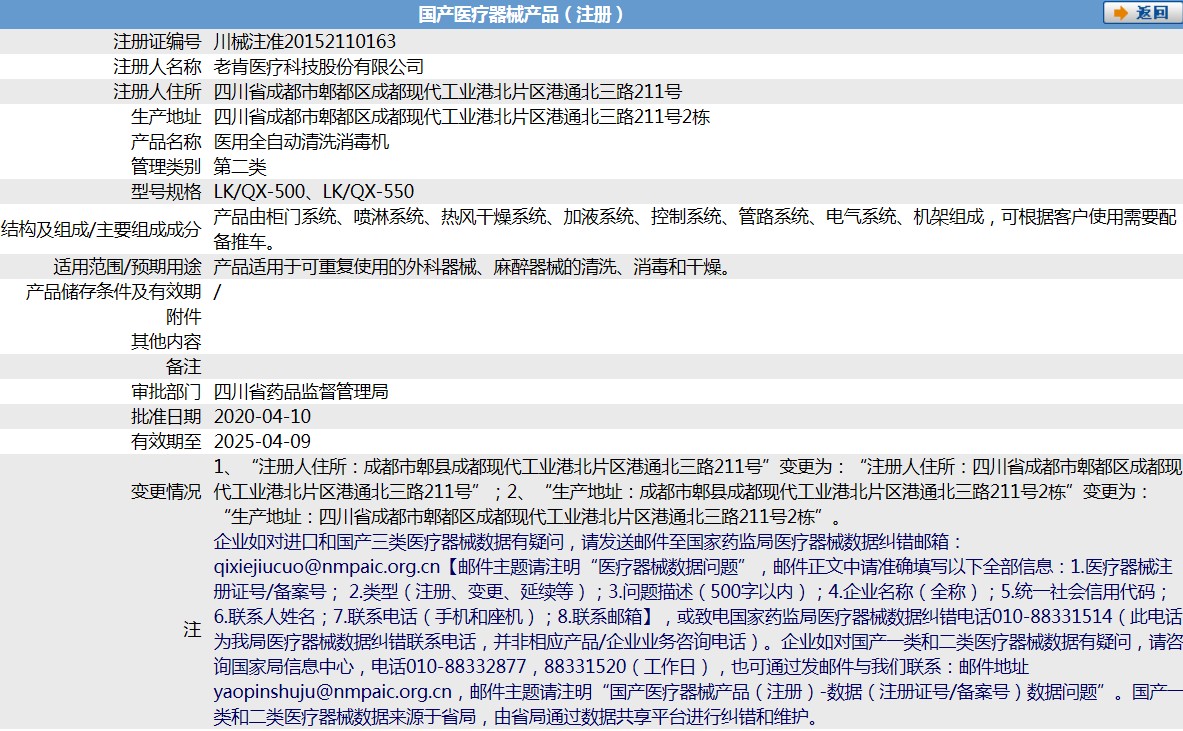Click the label 适用范围/预期用途
This screenshot has width=1183, height=731.
pyautogui.click(x=128, y=266)
